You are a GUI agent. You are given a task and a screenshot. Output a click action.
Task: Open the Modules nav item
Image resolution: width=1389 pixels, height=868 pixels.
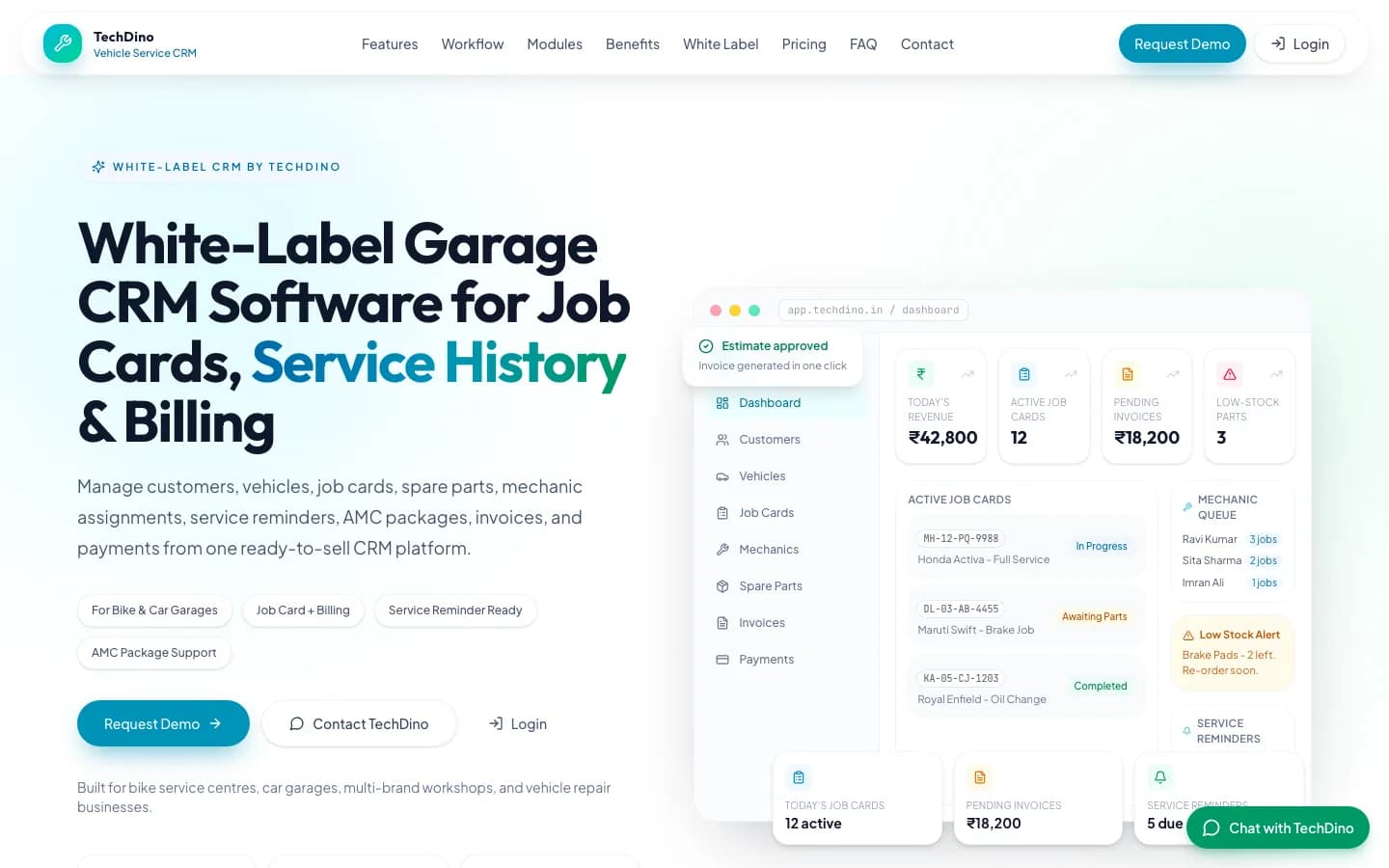[555, 44]
